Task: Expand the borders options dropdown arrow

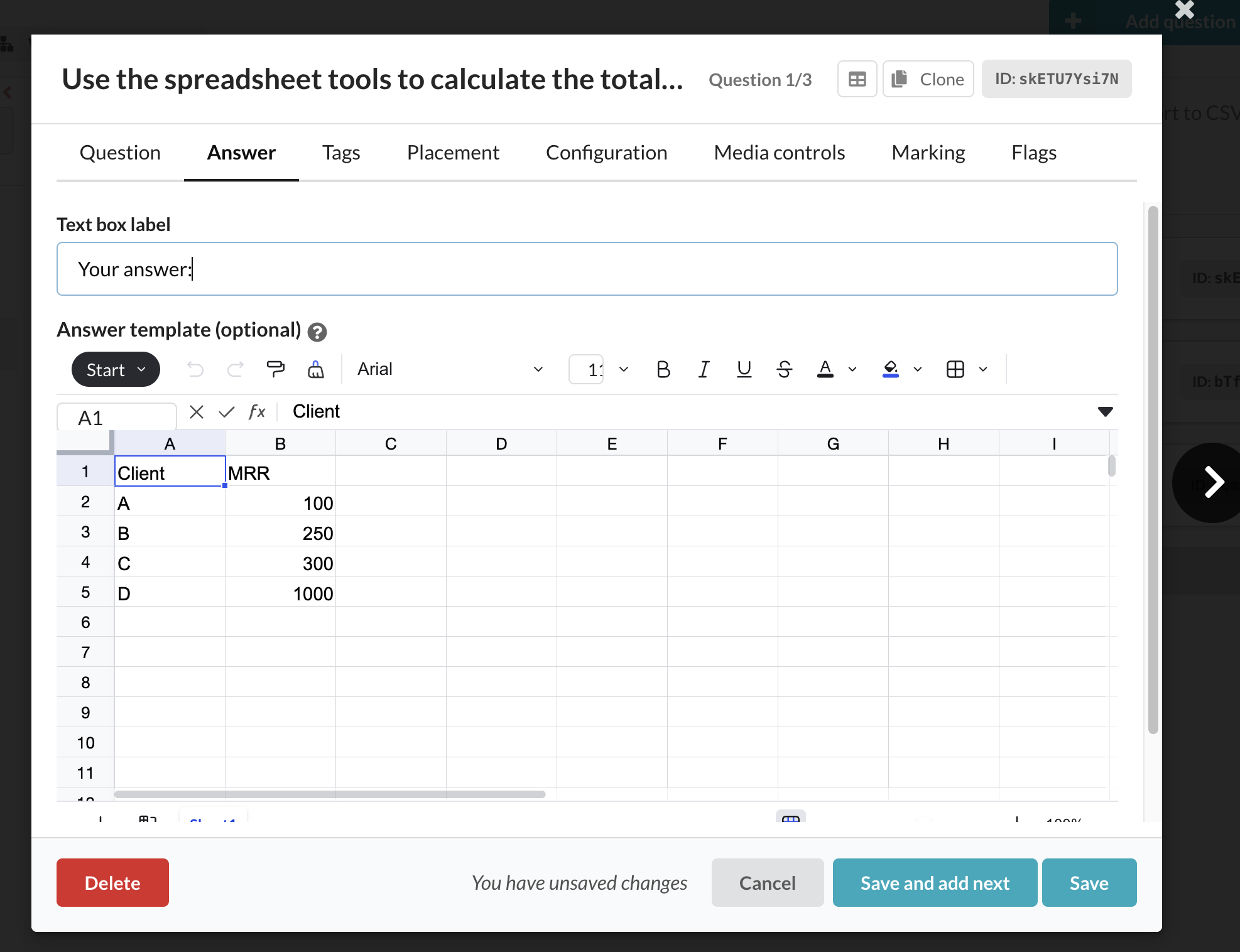Action: pos(983,369)
